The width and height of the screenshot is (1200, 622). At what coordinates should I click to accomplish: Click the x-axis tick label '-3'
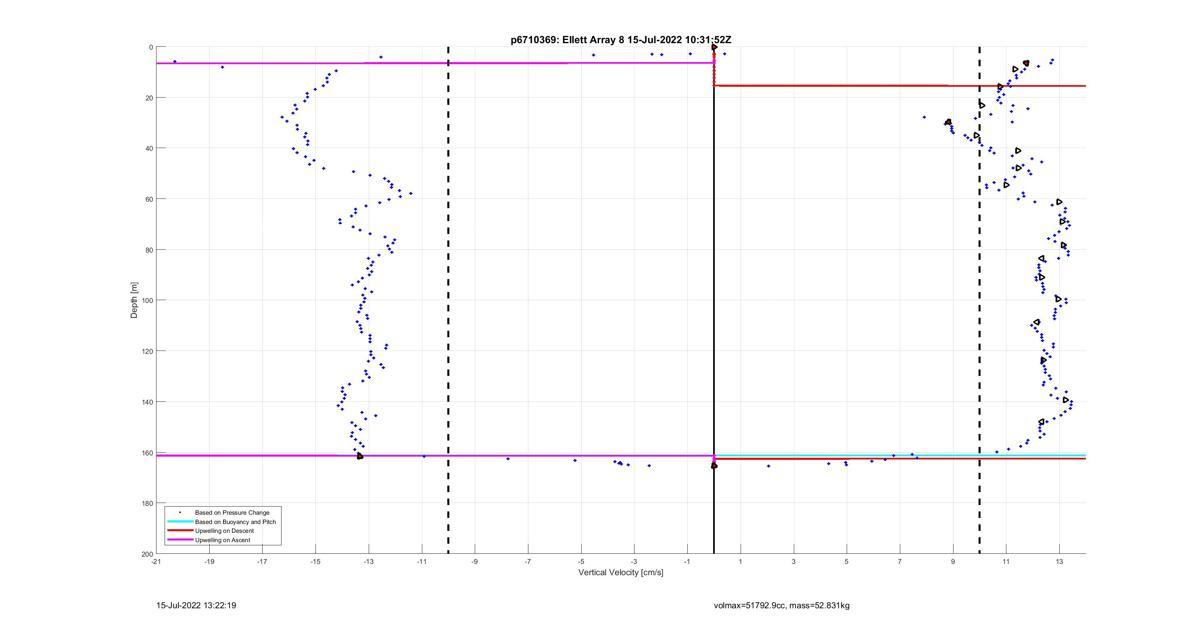(634, 562)
